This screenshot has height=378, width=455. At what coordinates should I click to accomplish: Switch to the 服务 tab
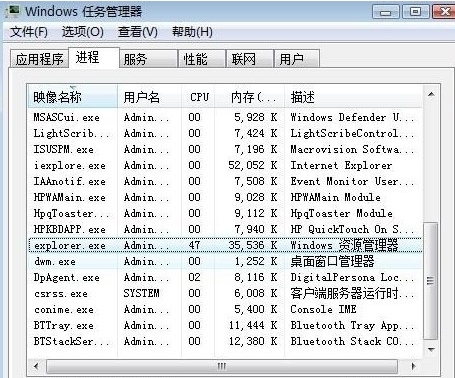point(148,59)
